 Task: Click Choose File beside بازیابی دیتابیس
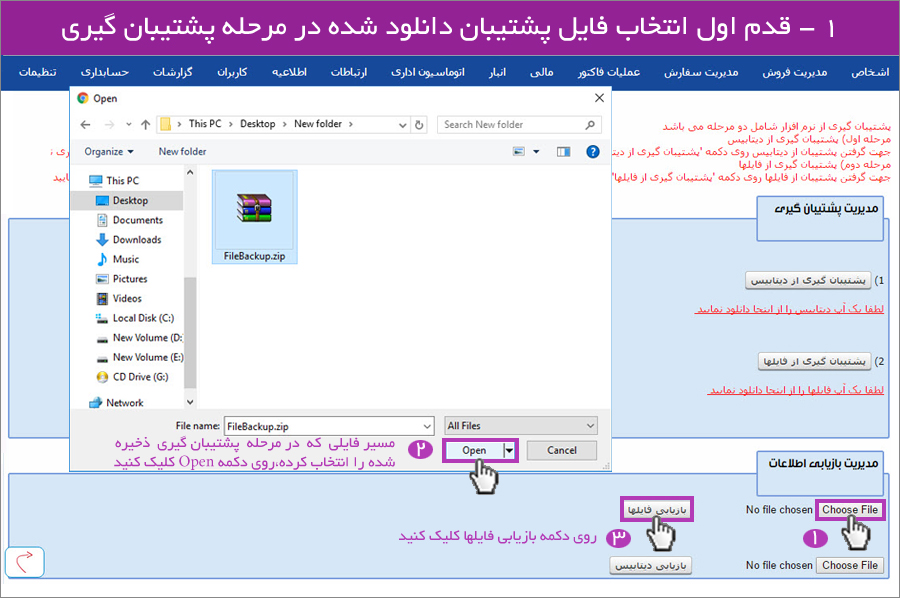[850, 565]
